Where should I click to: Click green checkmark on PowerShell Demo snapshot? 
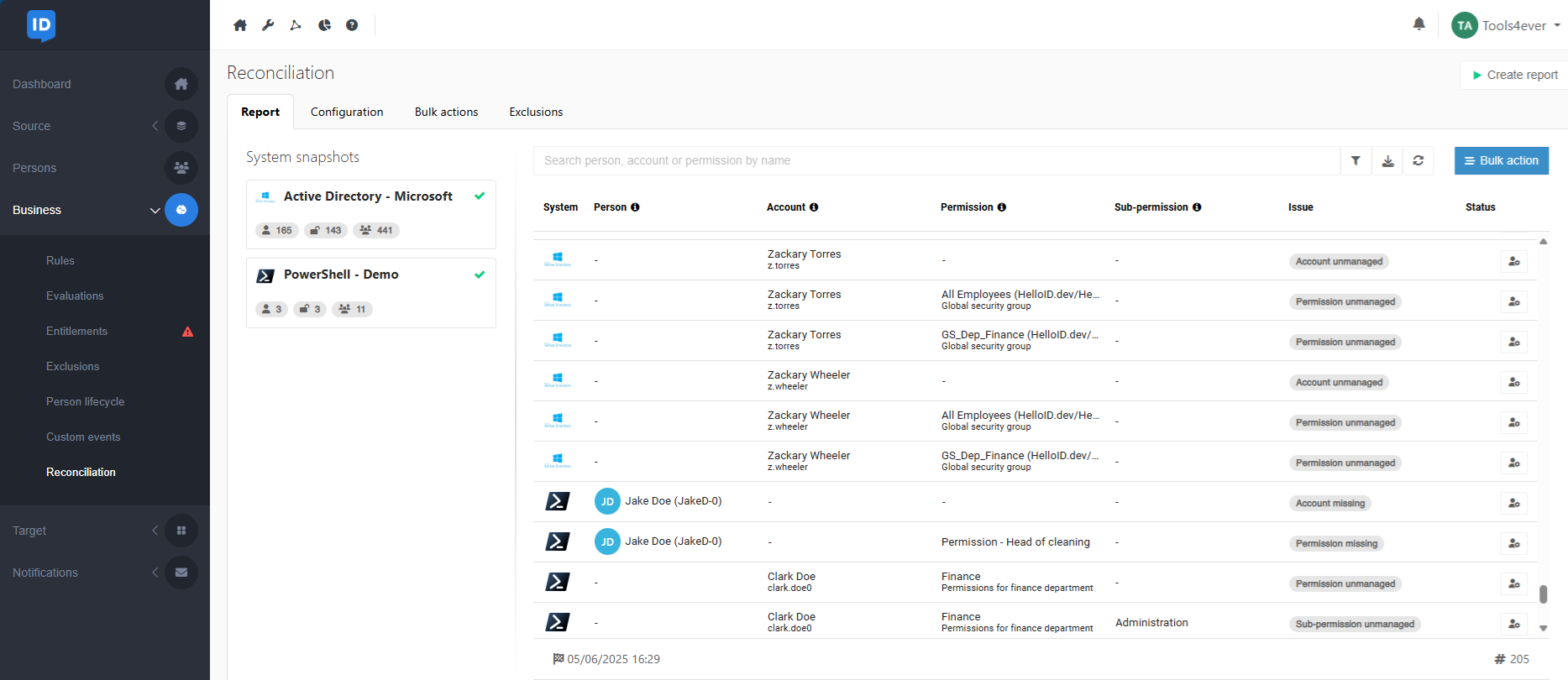click(480, 275)
